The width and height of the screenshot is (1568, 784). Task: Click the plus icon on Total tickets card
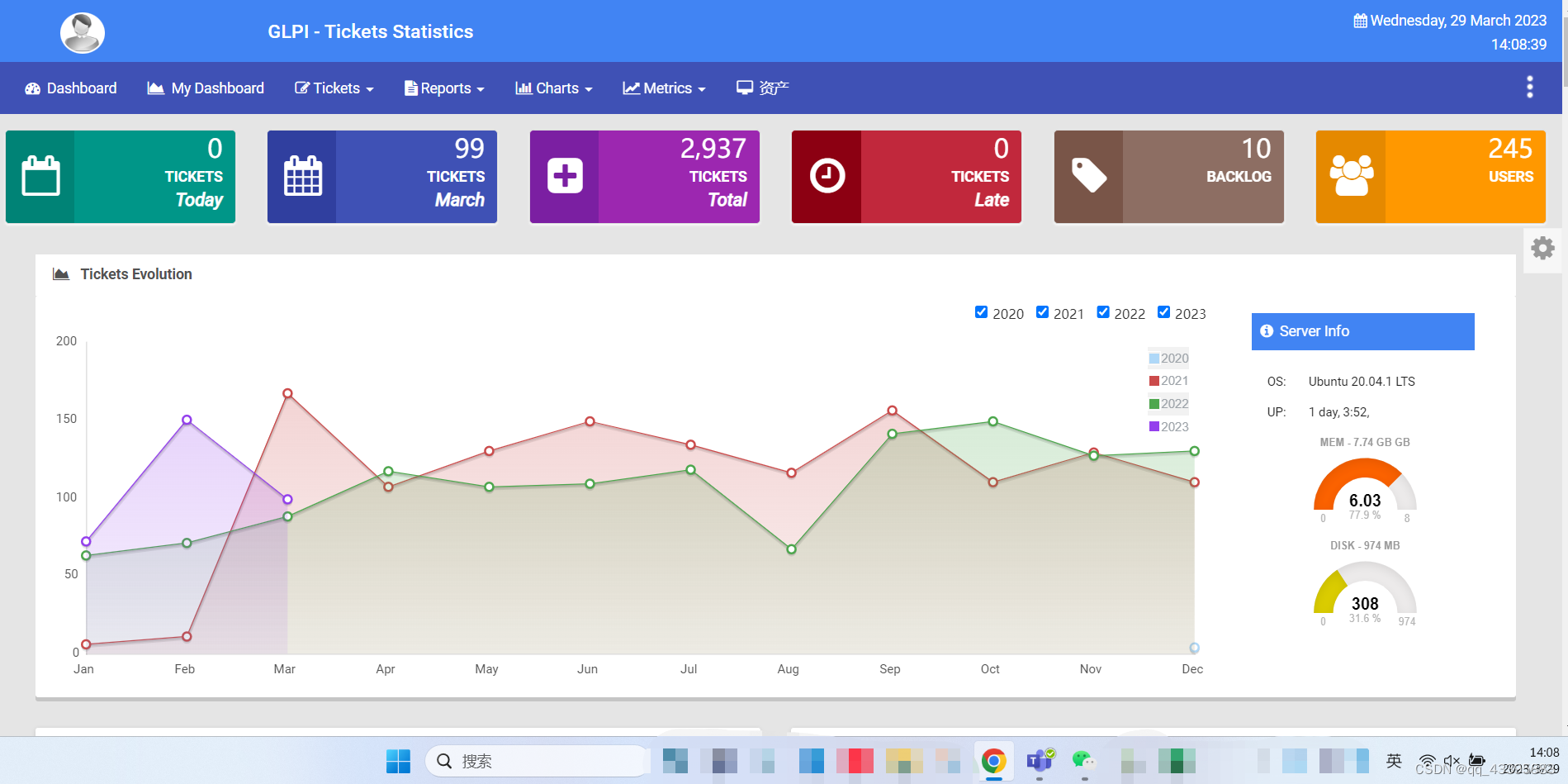pos(564,175)
